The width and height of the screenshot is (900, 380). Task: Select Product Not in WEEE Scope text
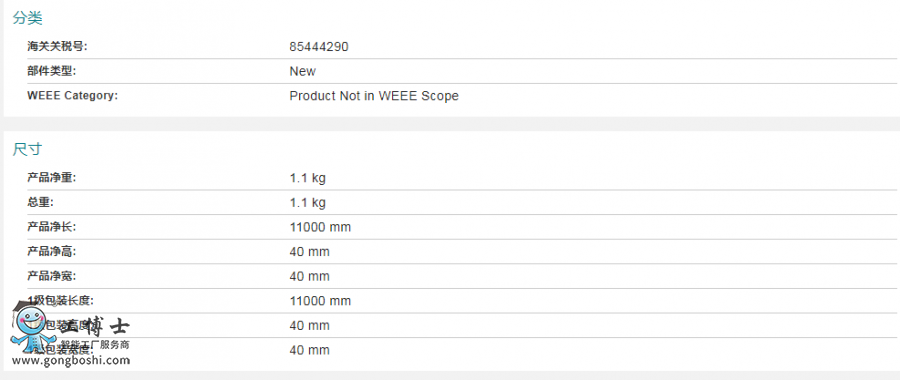coord(374,96)
